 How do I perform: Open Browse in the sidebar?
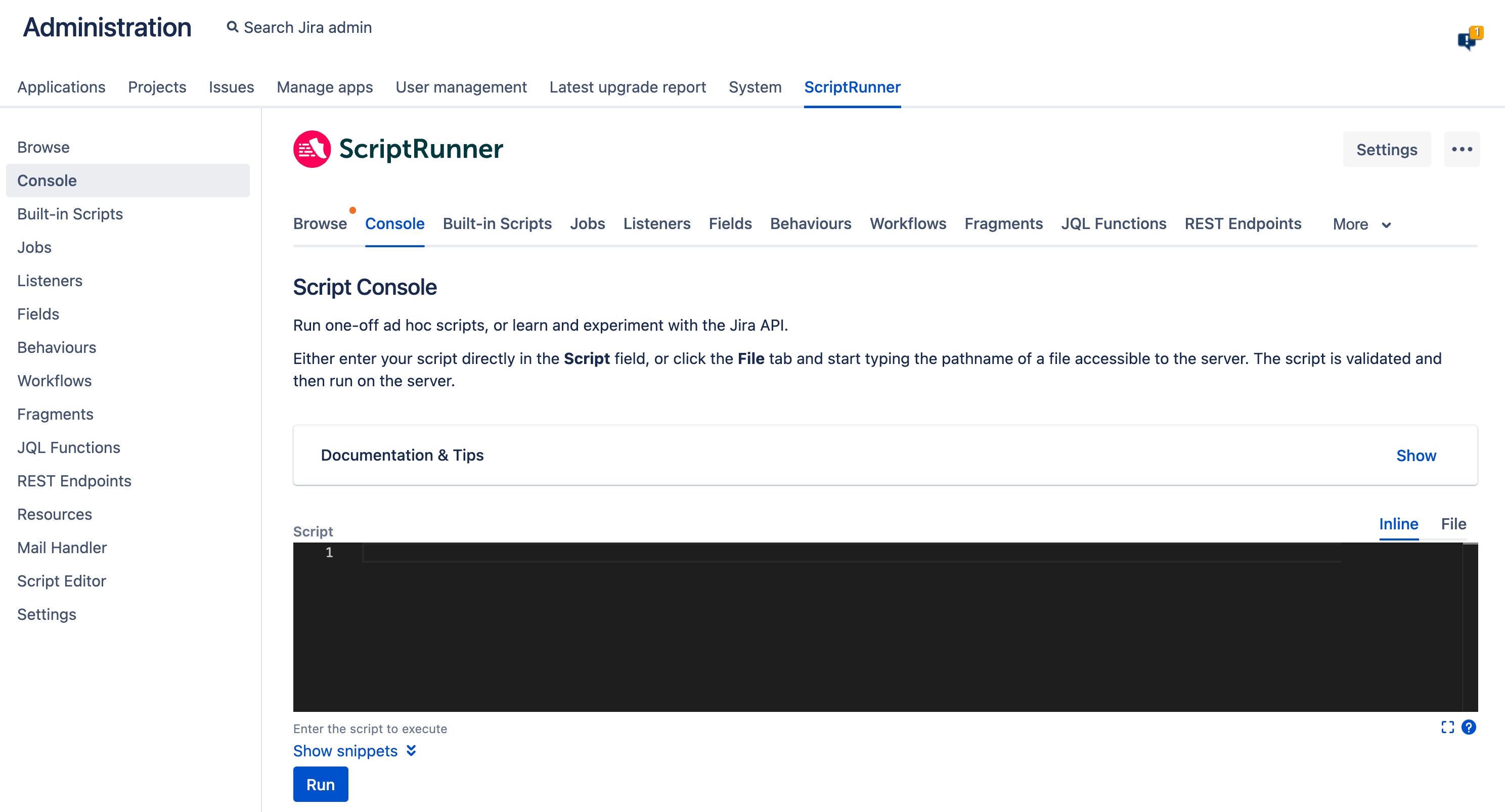pyautogui.click(x=127, y=147)
